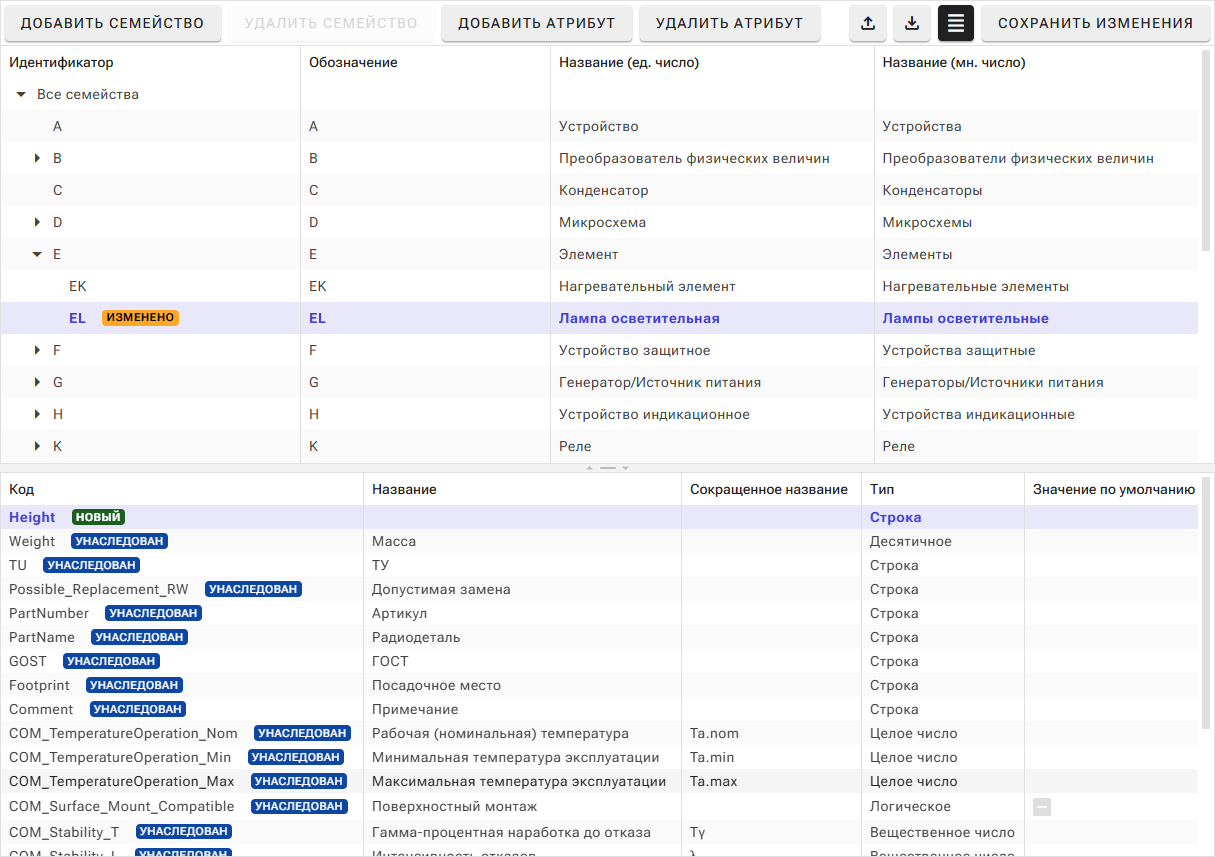Viewport: 1215px width, 857px height.
Task: Expand family D tree node
Action: pos(37,223)
